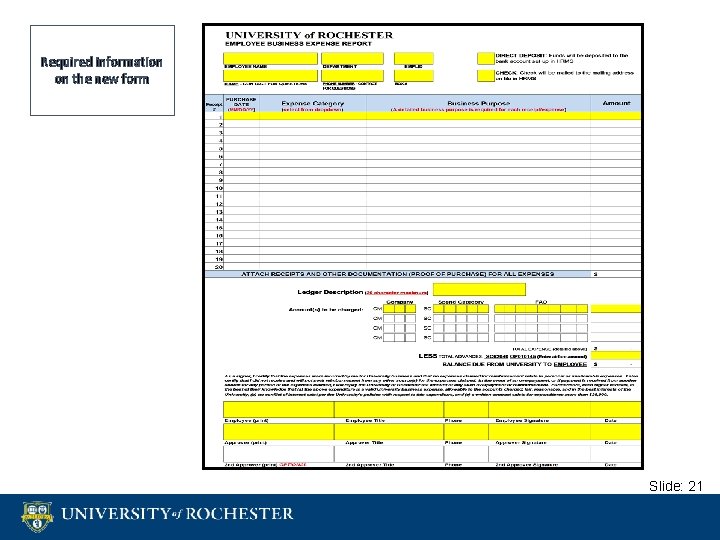Click the DEPARTMENT yellow field
The image size is (720, 540).
coord(352,58)
